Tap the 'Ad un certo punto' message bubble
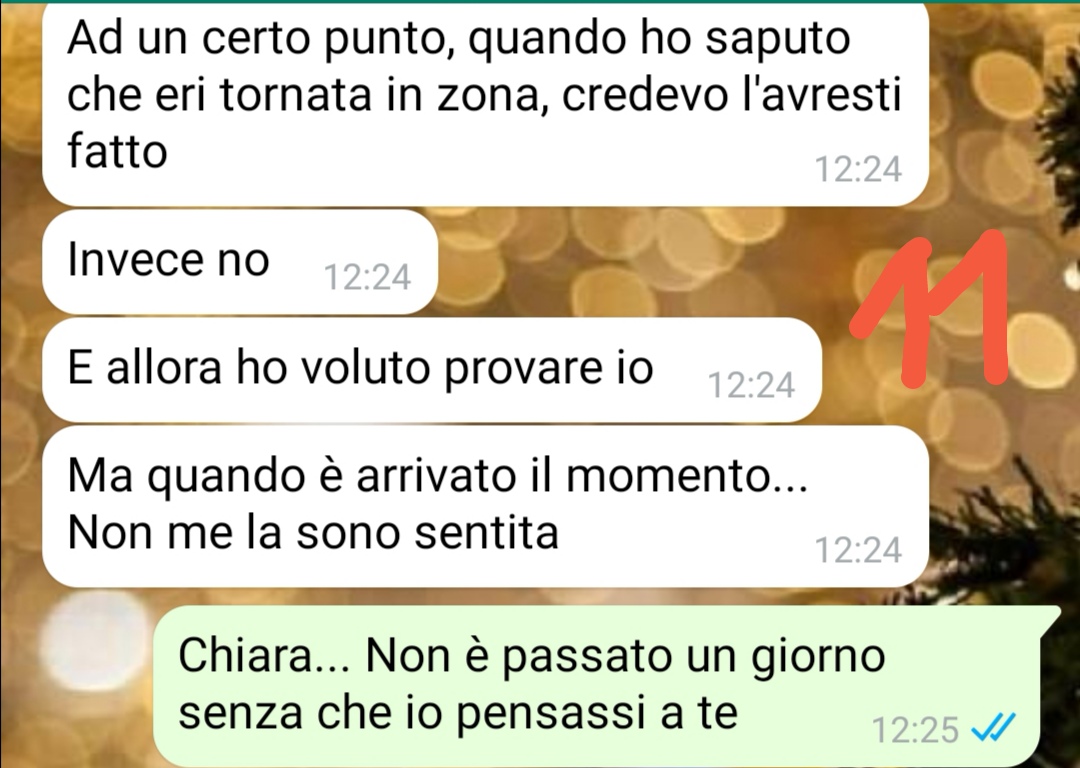 (486, 102)
